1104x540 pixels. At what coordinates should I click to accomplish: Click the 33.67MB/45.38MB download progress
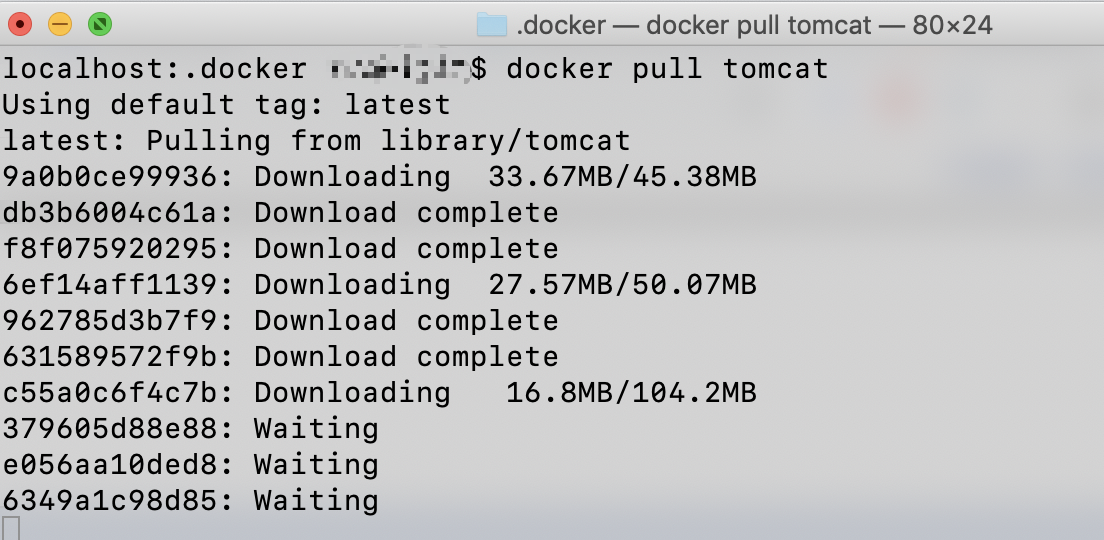coord(622,177)
